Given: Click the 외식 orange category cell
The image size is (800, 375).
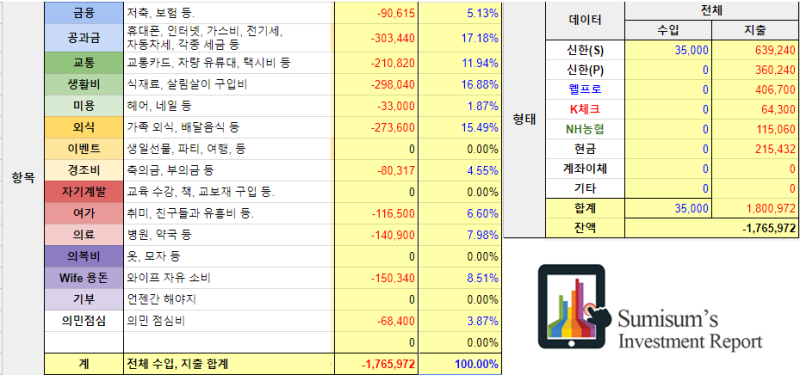Looking at the screenshot, I should click(x=84, y=127).
